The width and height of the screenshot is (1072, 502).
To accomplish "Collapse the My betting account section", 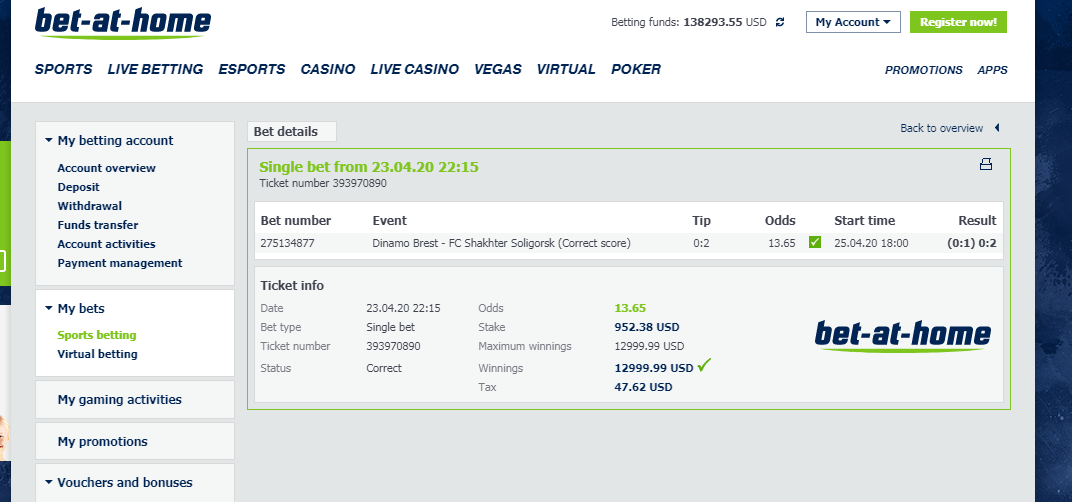I will coord(109,140).
